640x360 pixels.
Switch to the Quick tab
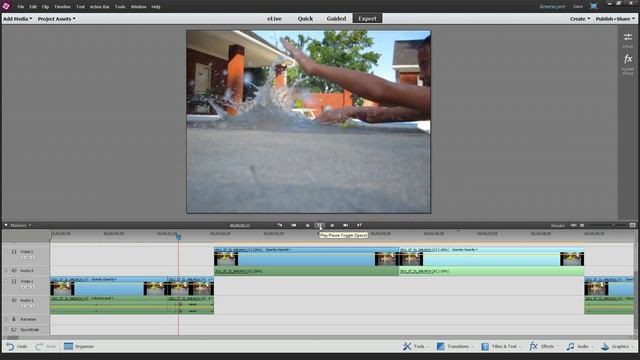coord(305,19)
